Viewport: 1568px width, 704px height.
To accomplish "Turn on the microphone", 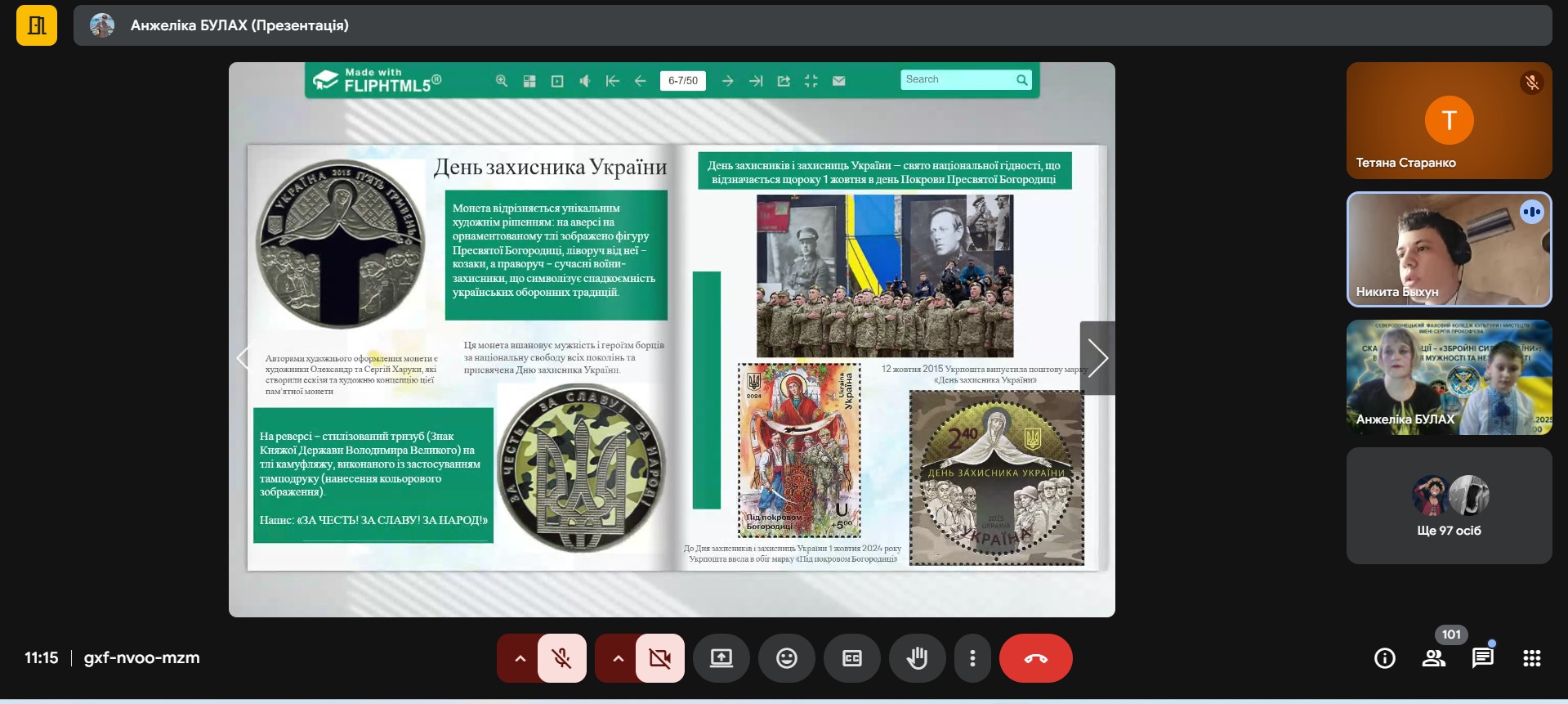I will click(x=562, y=658).
